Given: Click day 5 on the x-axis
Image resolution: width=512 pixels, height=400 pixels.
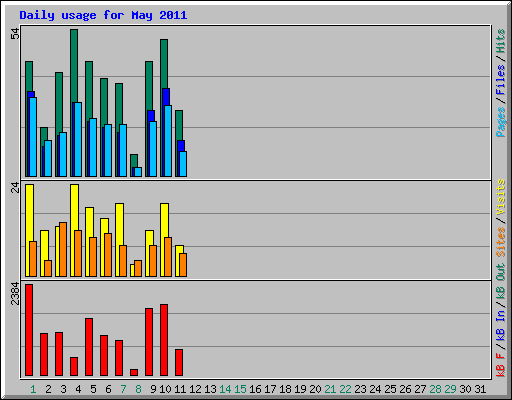Looking at the screenshot, I should coord(93,389).
